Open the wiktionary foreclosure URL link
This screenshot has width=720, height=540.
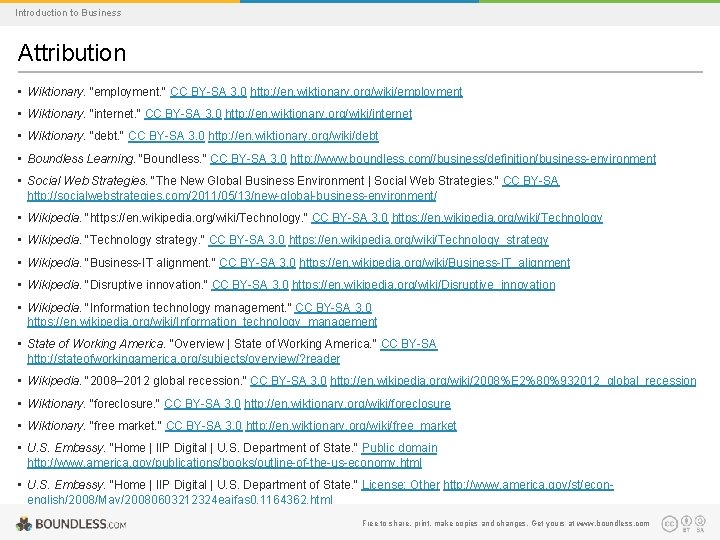pos(348,404)
